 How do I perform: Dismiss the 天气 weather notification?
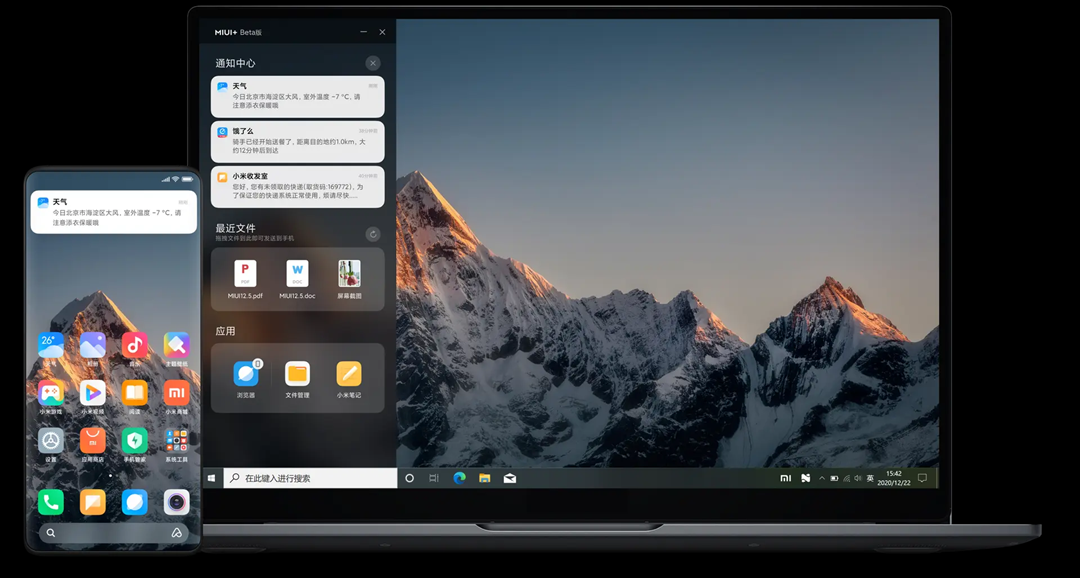coord(296,96)
